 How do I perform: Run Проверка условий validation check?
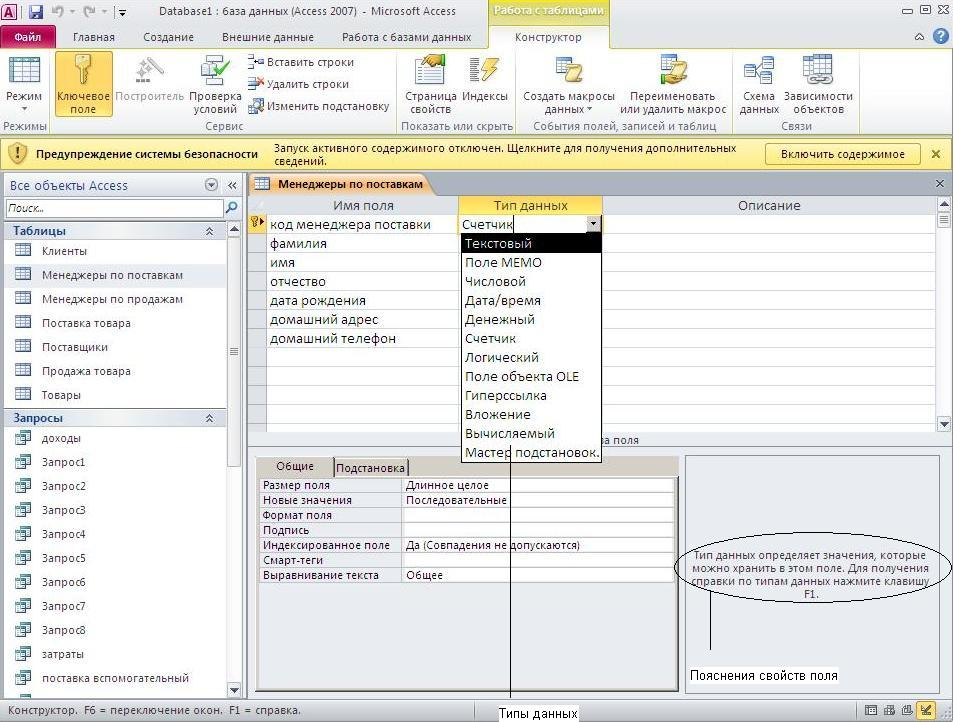pyautogui.click(x=215, y=84)
